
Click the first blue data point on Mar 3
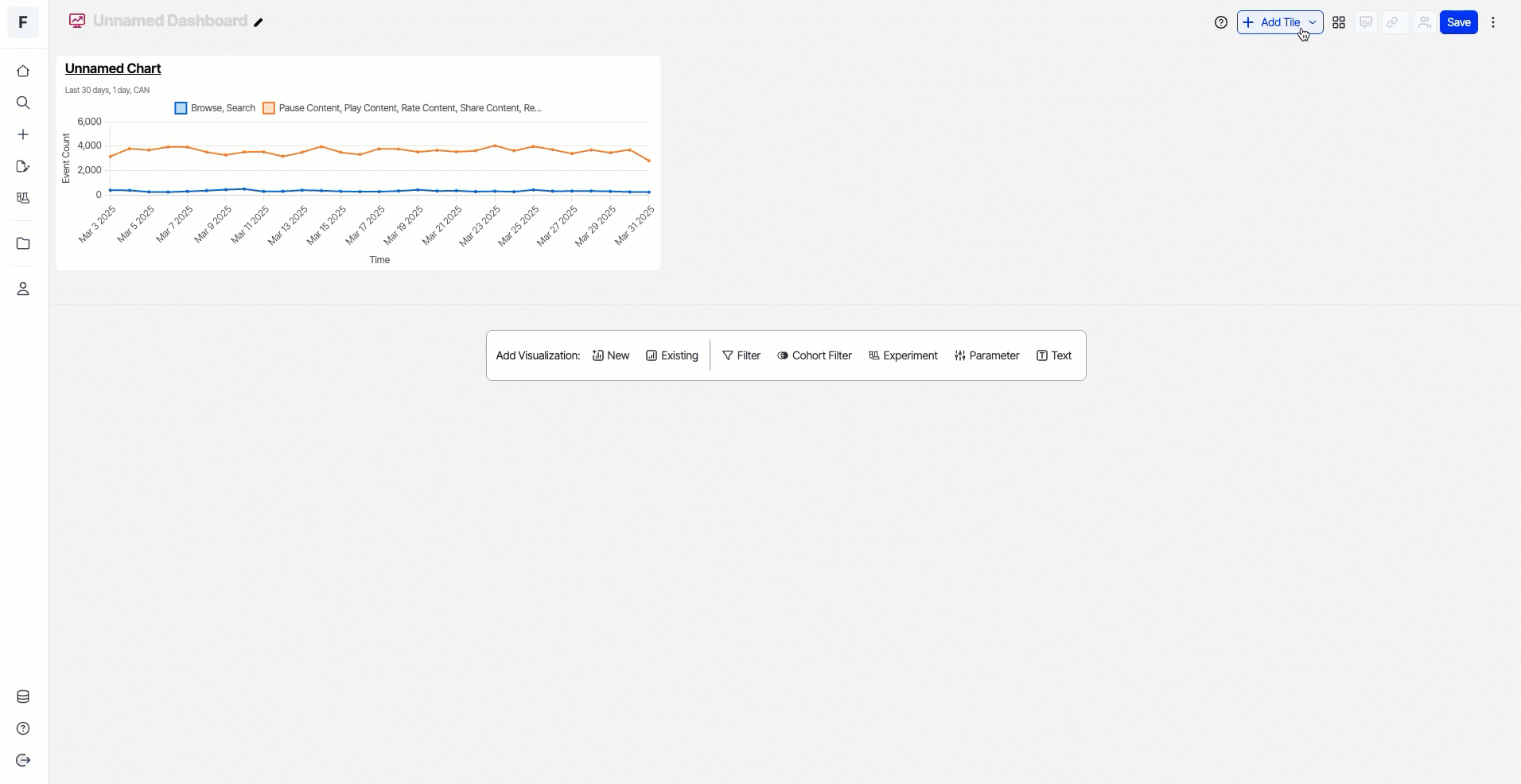click(111, 190)
